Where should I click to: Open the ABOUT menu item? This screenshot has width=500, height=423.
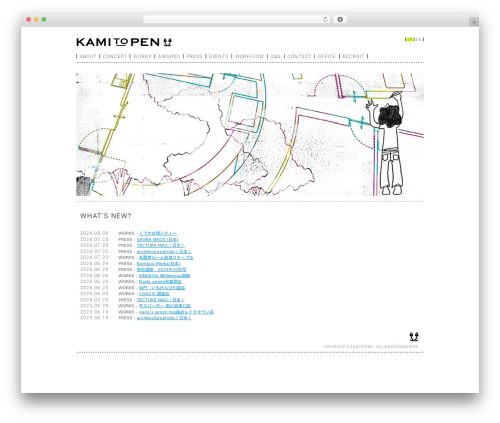click(x=88, y=56)
